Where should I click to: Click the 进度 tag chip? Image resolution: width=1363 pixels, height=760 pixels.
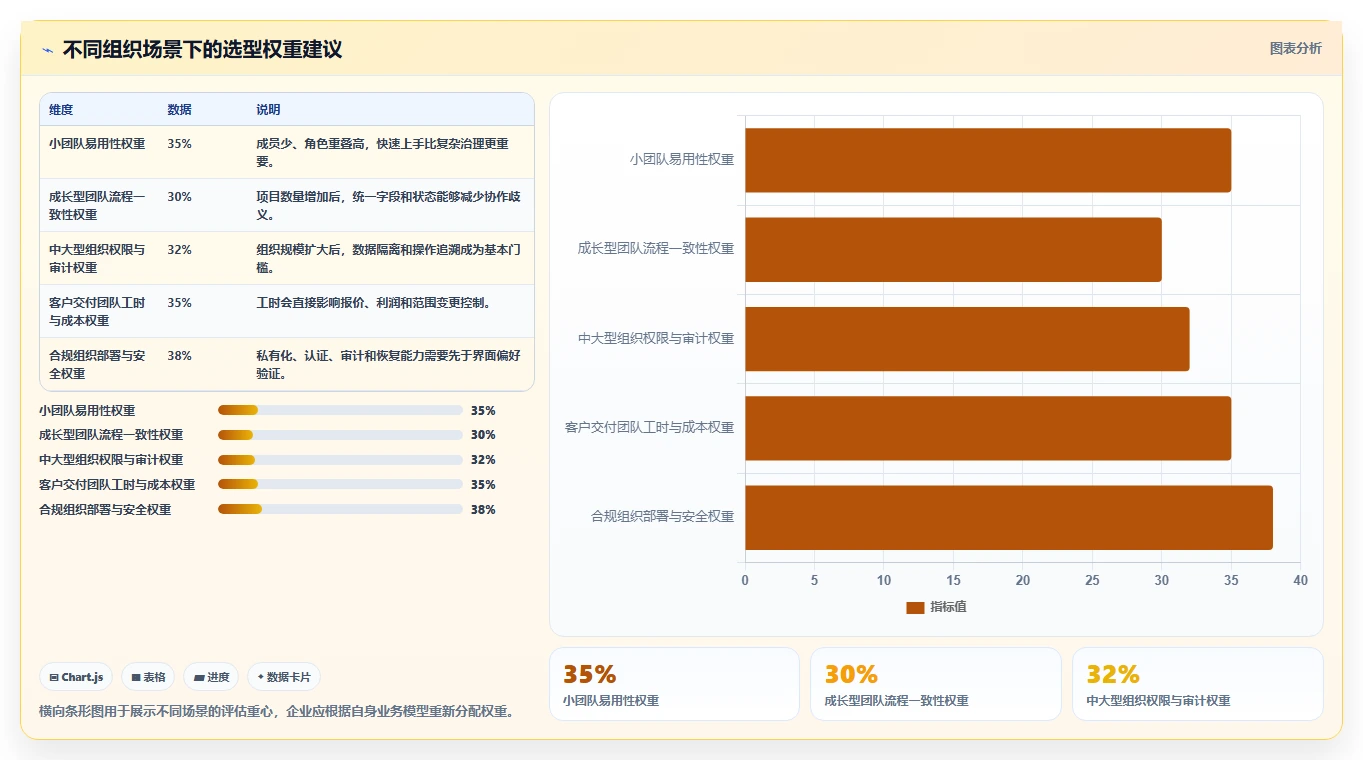pos(212,677)
